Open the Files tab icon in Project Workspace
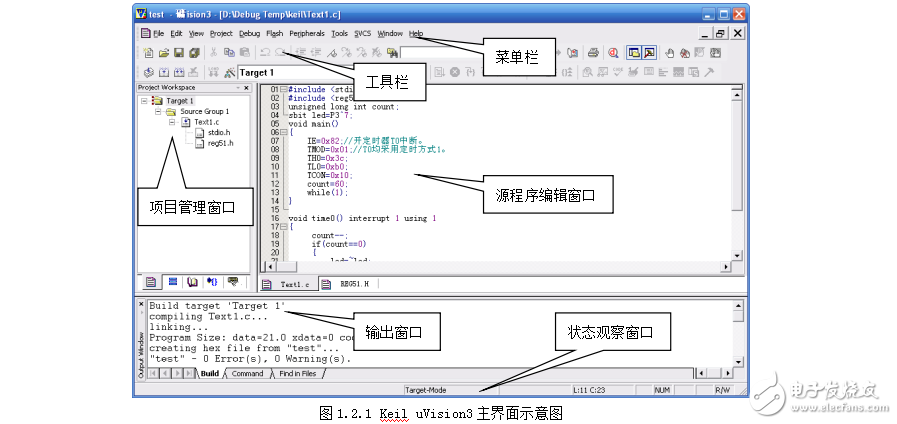This screenshot has height=424, width=897. coord(151,282)
